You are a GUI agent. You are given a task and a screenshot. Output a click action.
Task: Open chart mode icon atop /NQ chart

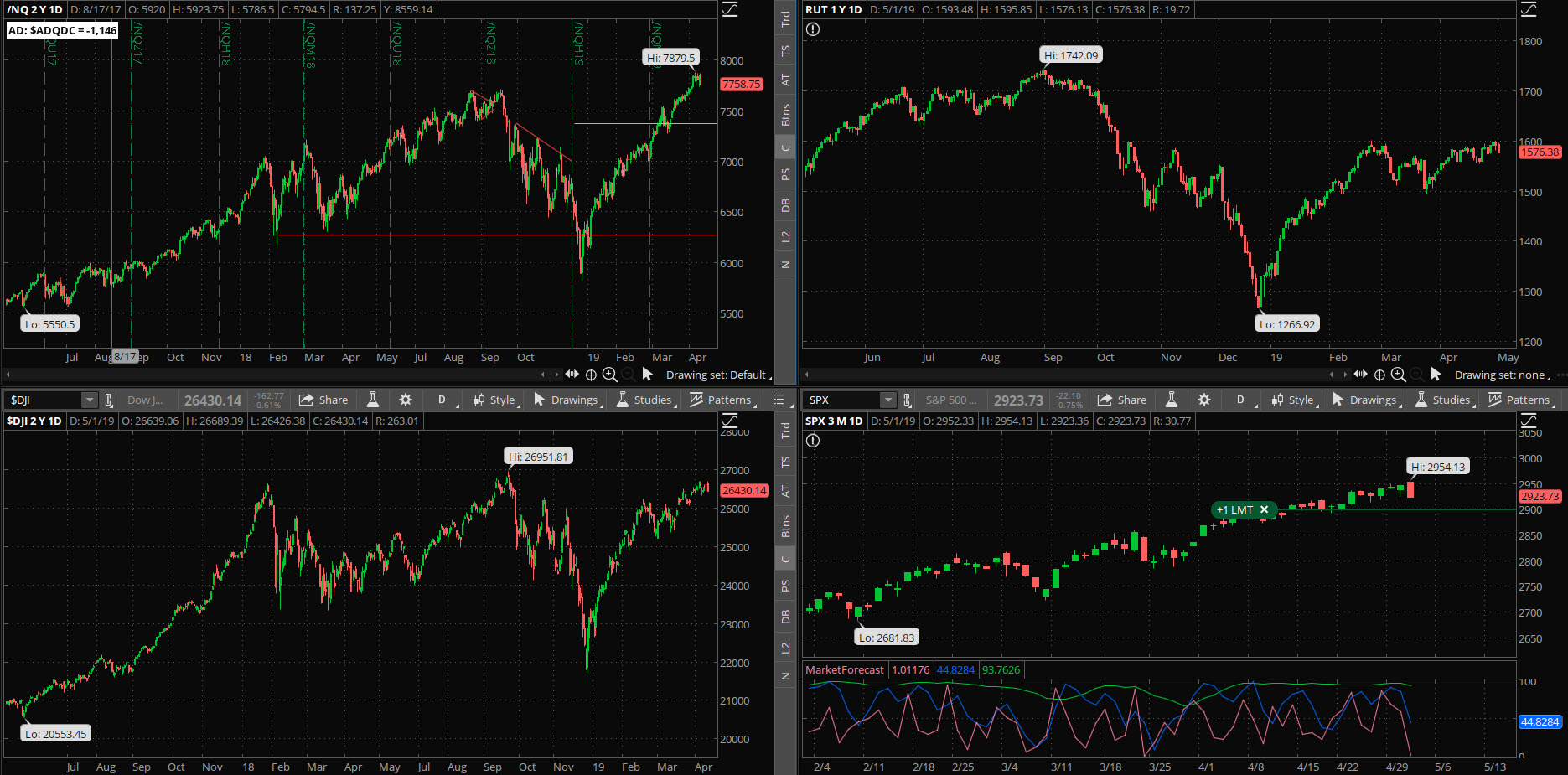tap(731, 9)
